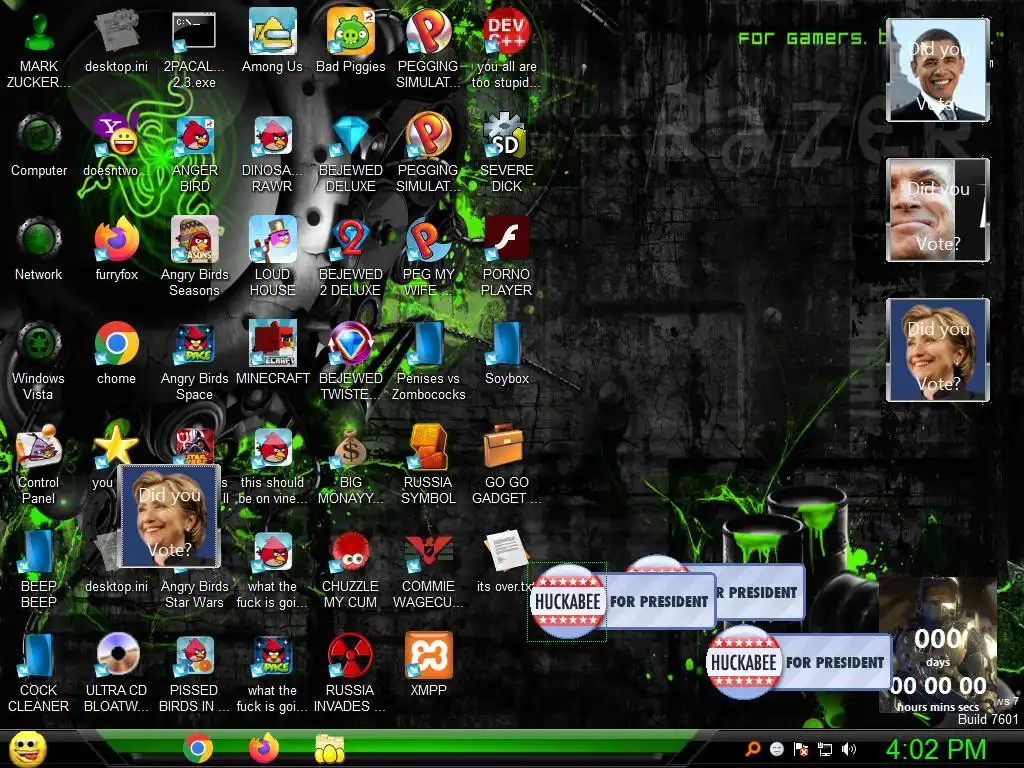Open the volume speaker tray icon

coord(849,749)
